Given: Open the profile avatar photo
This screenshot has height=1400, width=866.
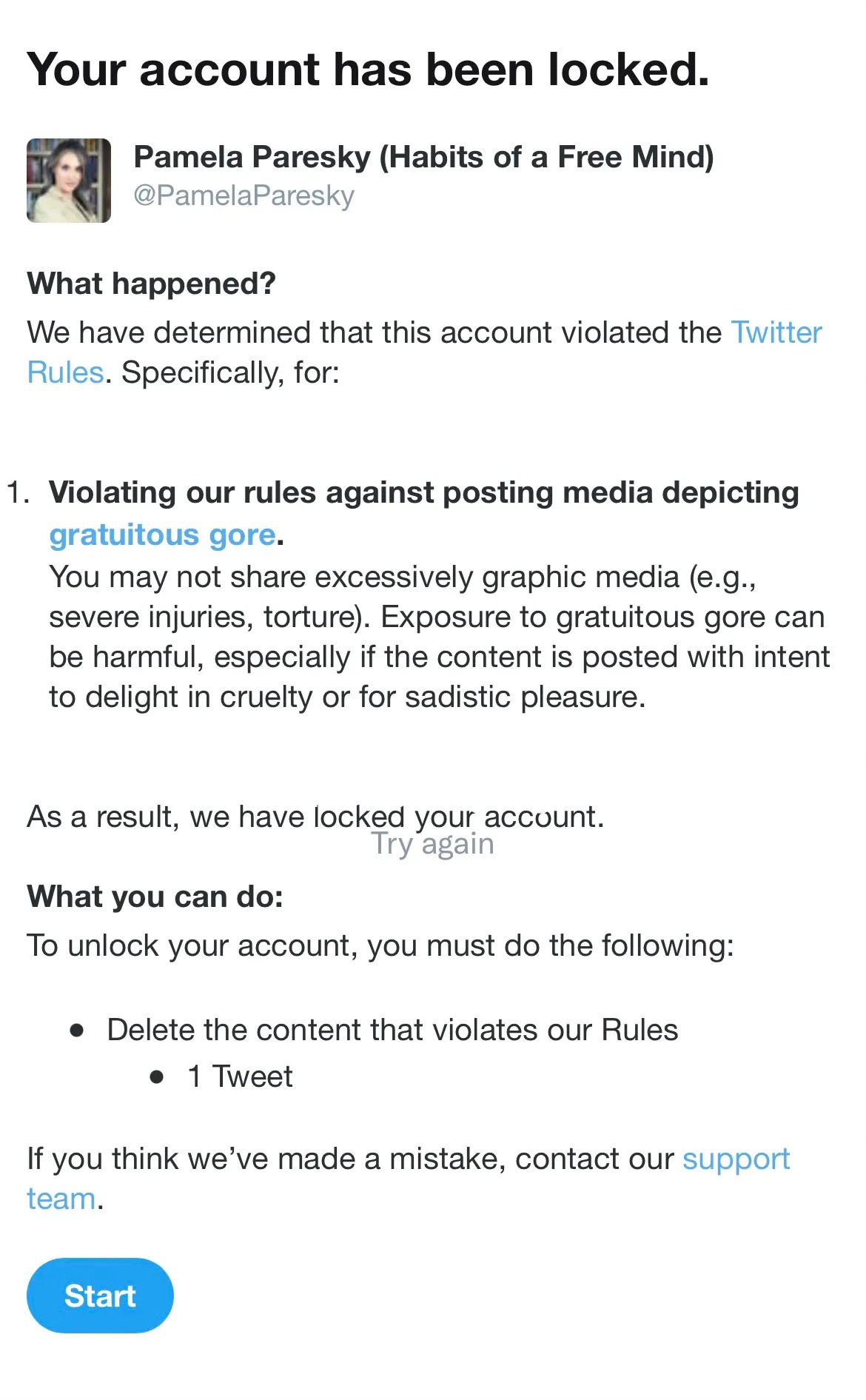Looking at the screenshot, I should [x=69, y=180].
